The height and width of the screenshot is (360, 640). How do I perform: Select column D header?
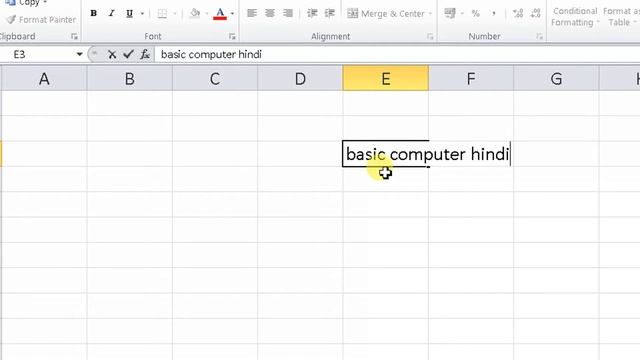[300, 78]
